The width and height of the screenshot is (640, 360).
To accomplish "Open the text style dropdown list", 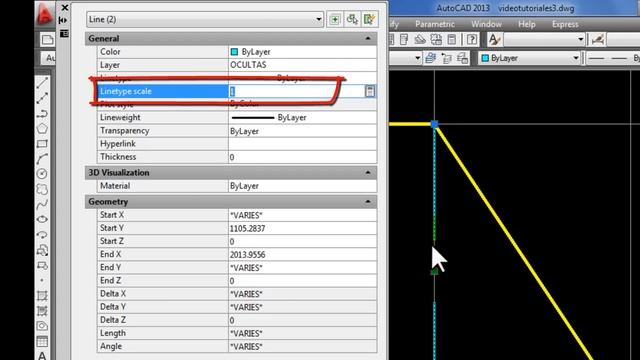I will 580,40.
